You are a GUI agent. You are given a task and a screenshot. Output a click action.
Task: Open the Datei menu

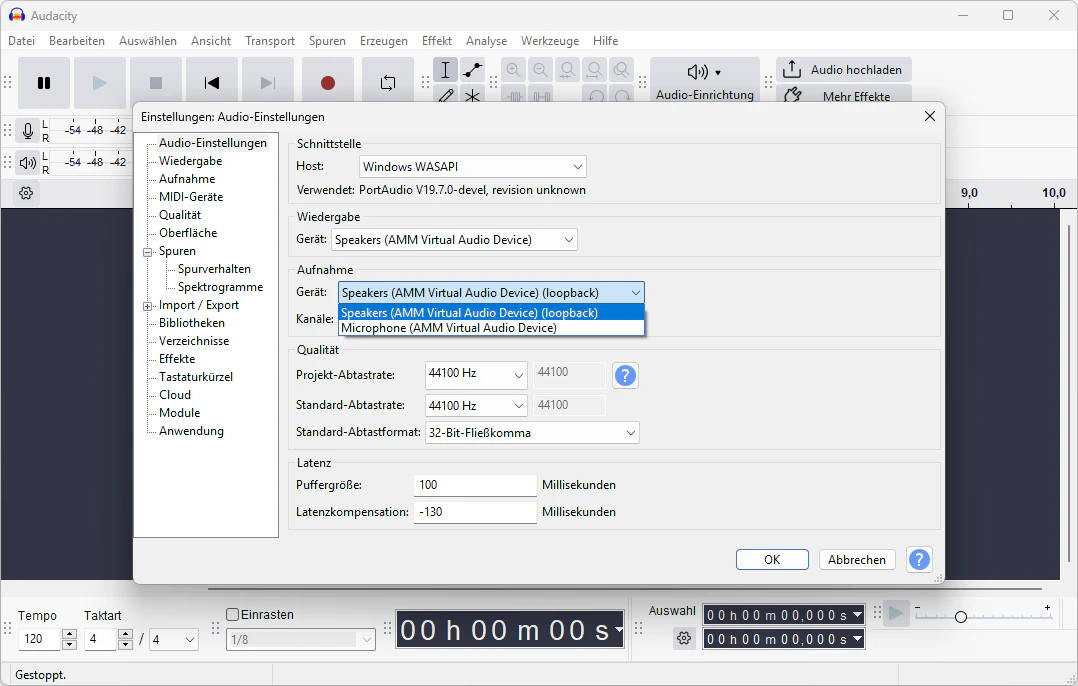(x=21, y=41)
